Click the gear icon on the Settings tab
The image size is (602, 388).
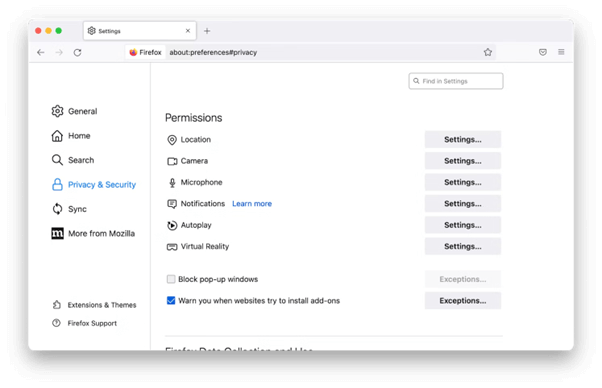tap(91, 31)
